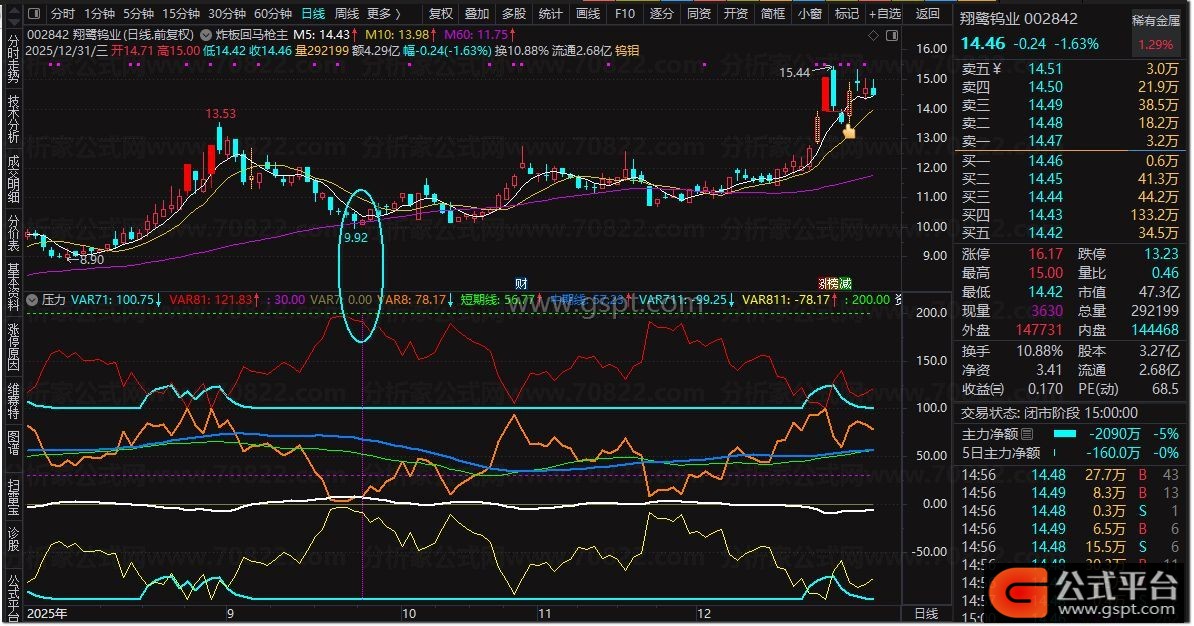The width and height of the screenshot is (1194, 626).
Task: Click the round arrow icon beside 压力
Action: pos(32,299)
